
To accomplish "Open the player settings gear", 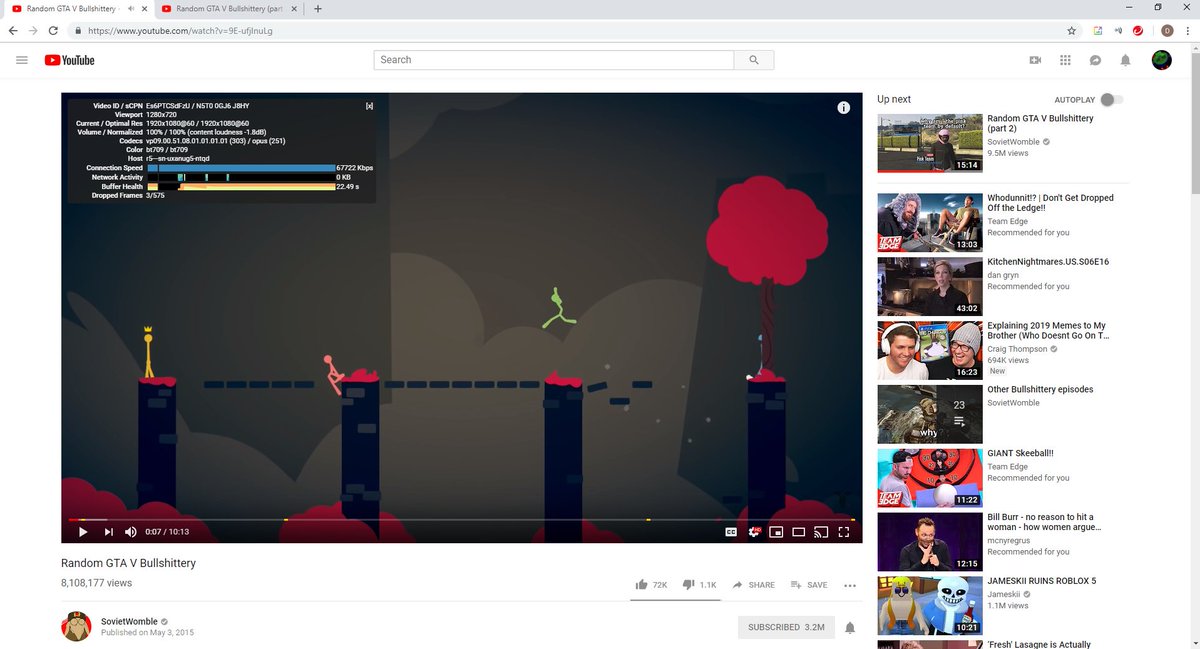I will click(x=755, y=532).
